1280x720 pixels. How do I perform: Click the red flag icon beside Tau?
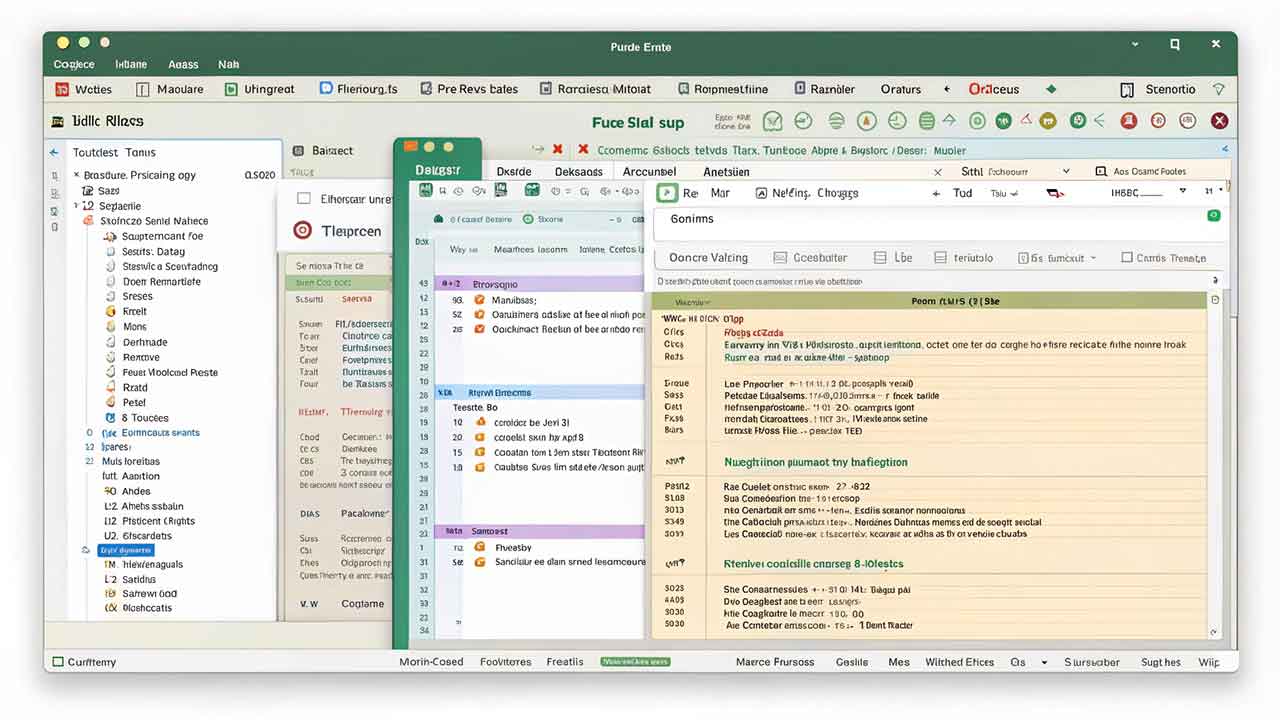coord(1054,194)
